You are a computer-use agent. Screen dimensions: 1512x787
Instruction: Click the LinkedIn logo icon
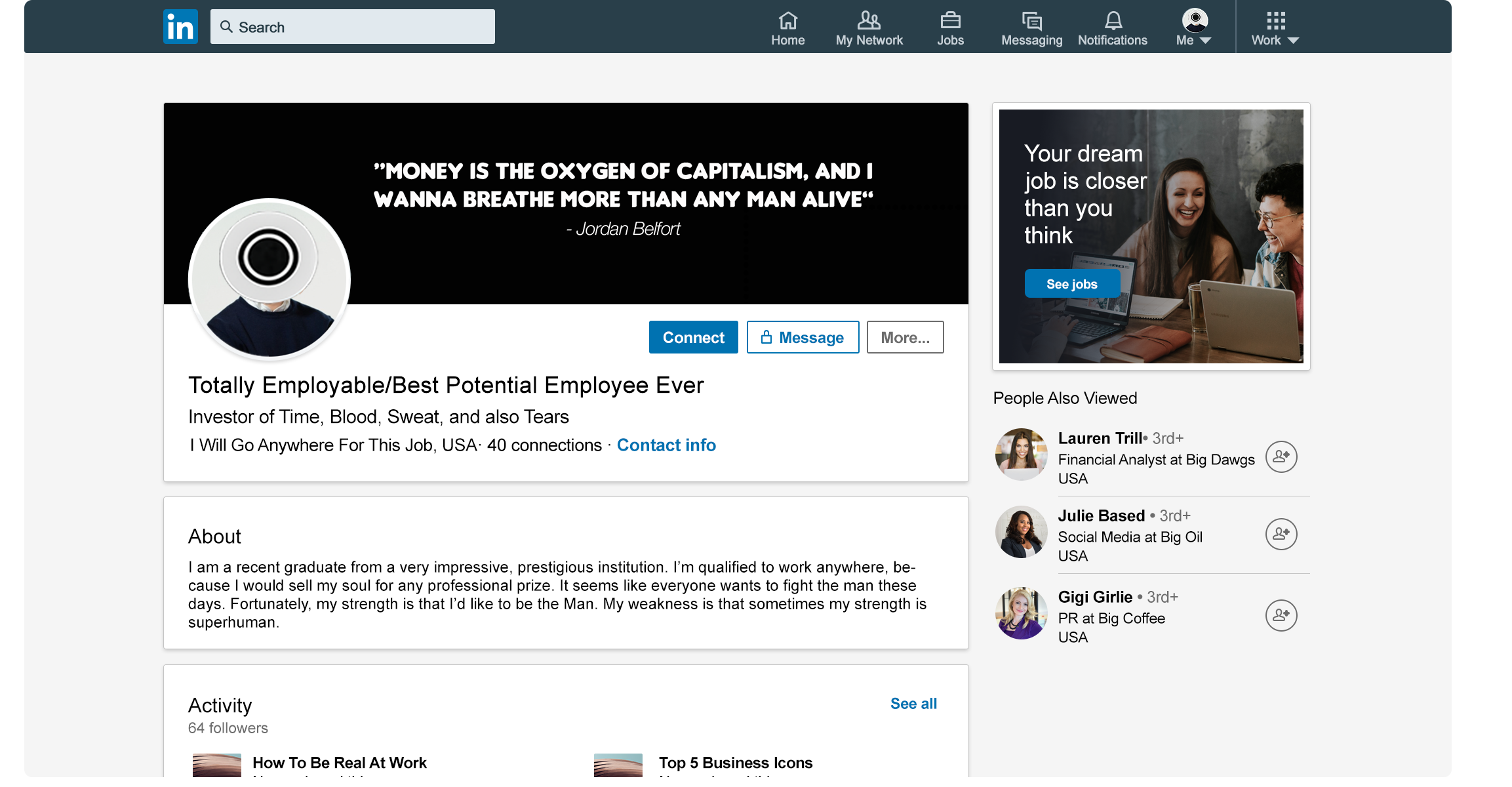tap(180, 27)
